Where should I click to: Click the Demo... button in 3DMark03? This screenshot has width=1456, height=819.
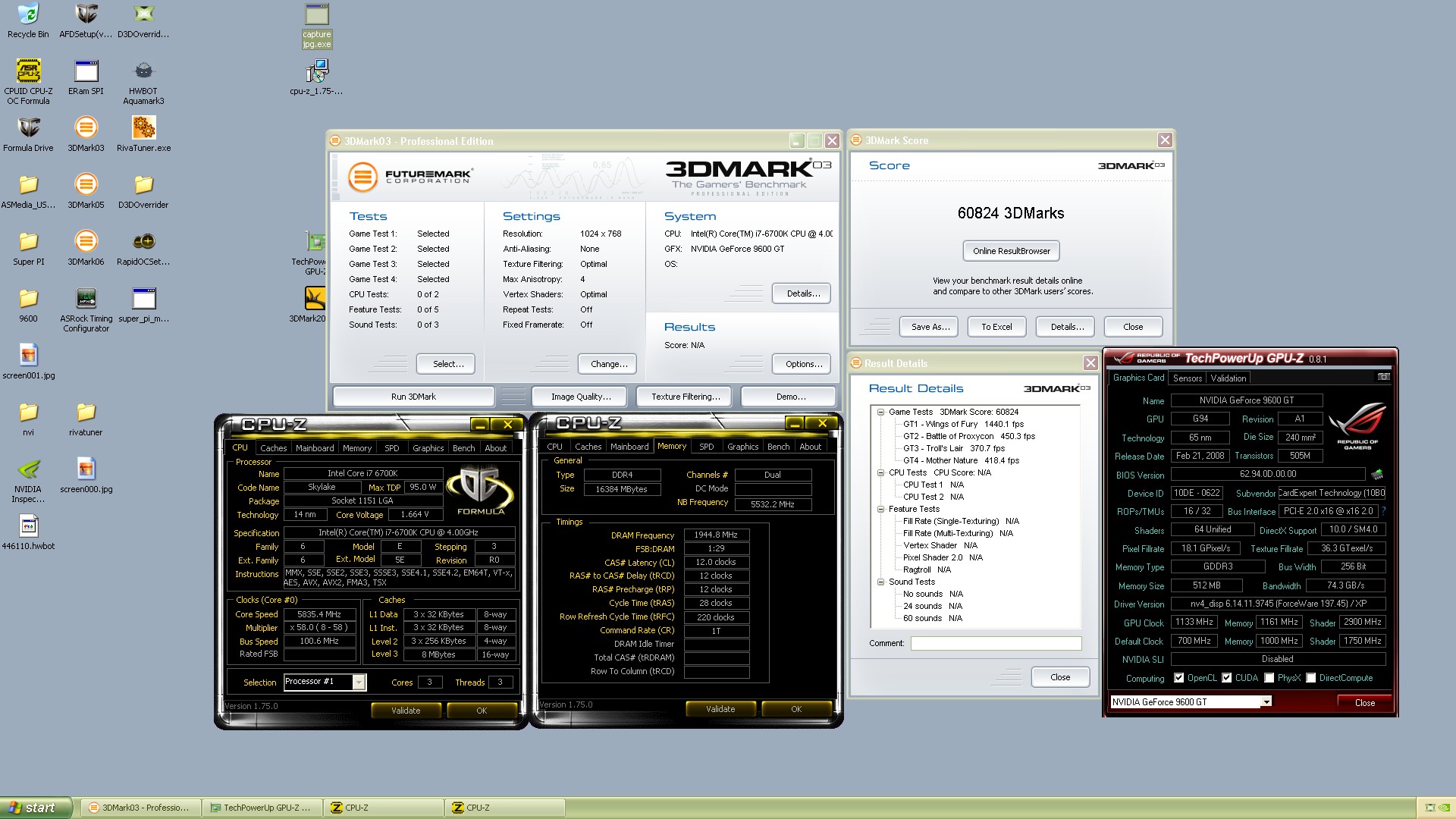coord(789,397)
